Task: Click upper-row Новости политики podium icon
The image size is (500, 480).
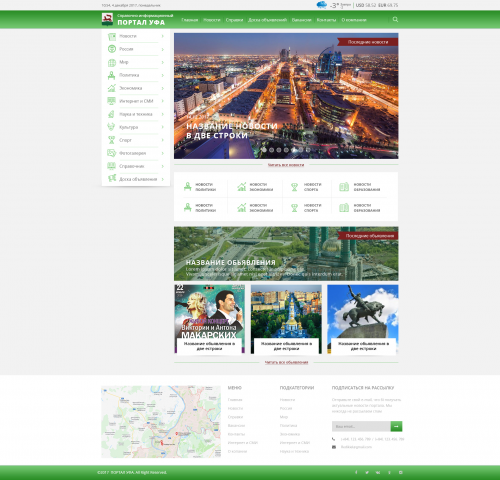Action: [188, 187]
